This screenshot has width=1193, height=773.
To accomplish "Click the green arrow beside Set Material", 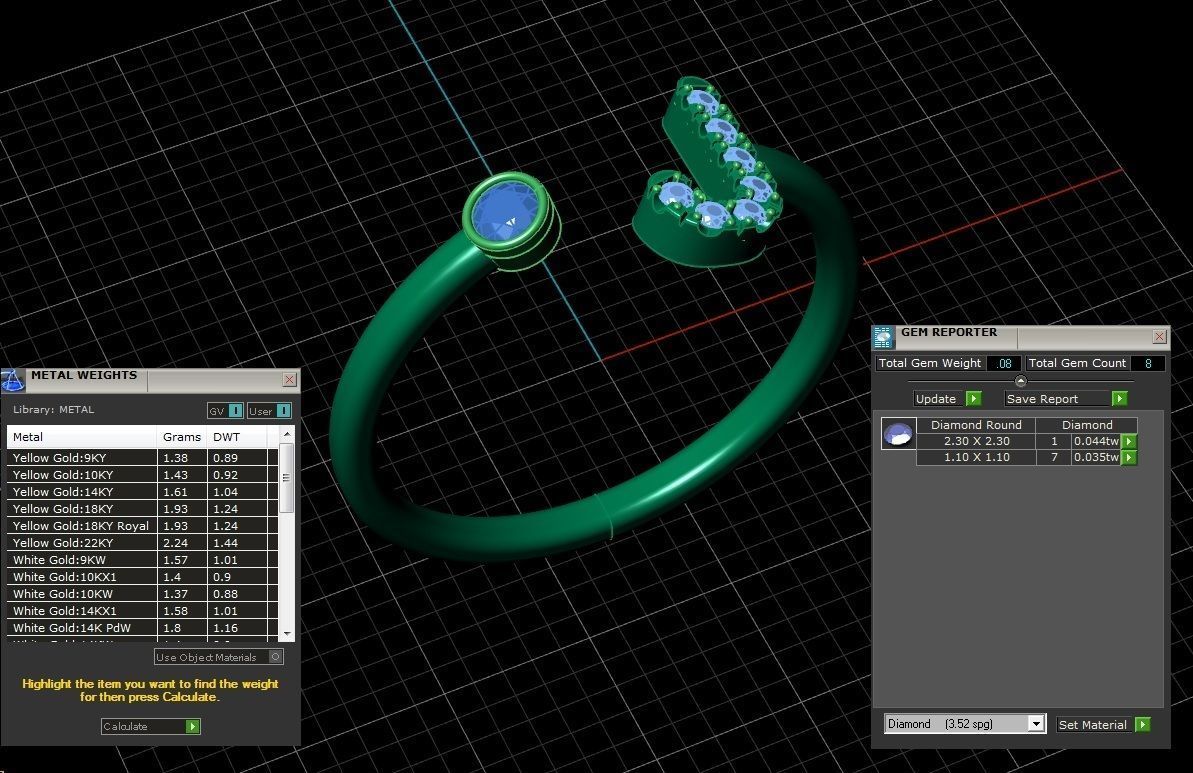I will pyautogui.click(x=1142, y=724).
